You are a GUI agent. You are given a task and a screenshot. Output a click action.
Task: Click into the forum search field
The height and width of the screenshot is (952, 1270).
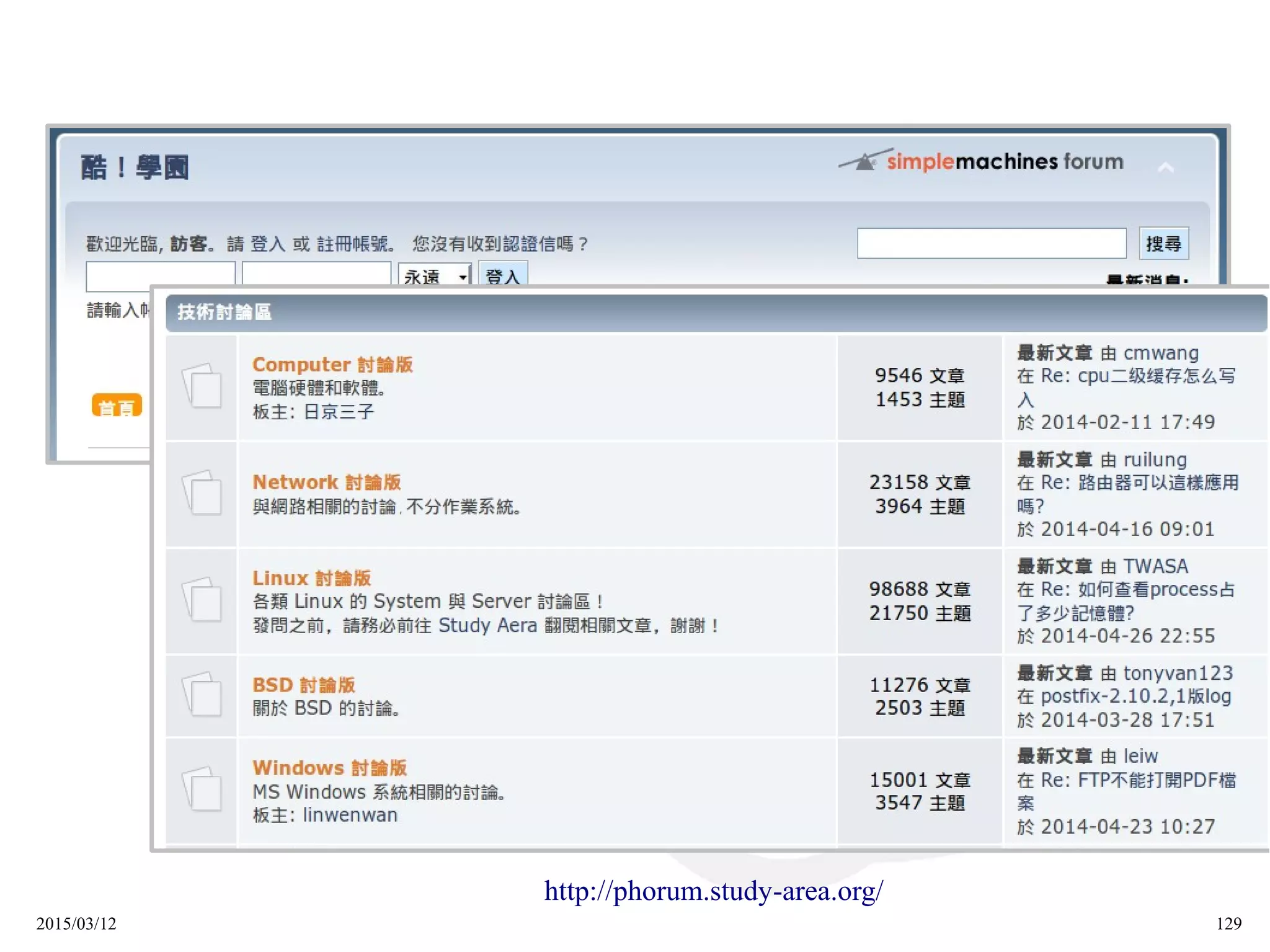pyautogui.click(x=991, y=243)
